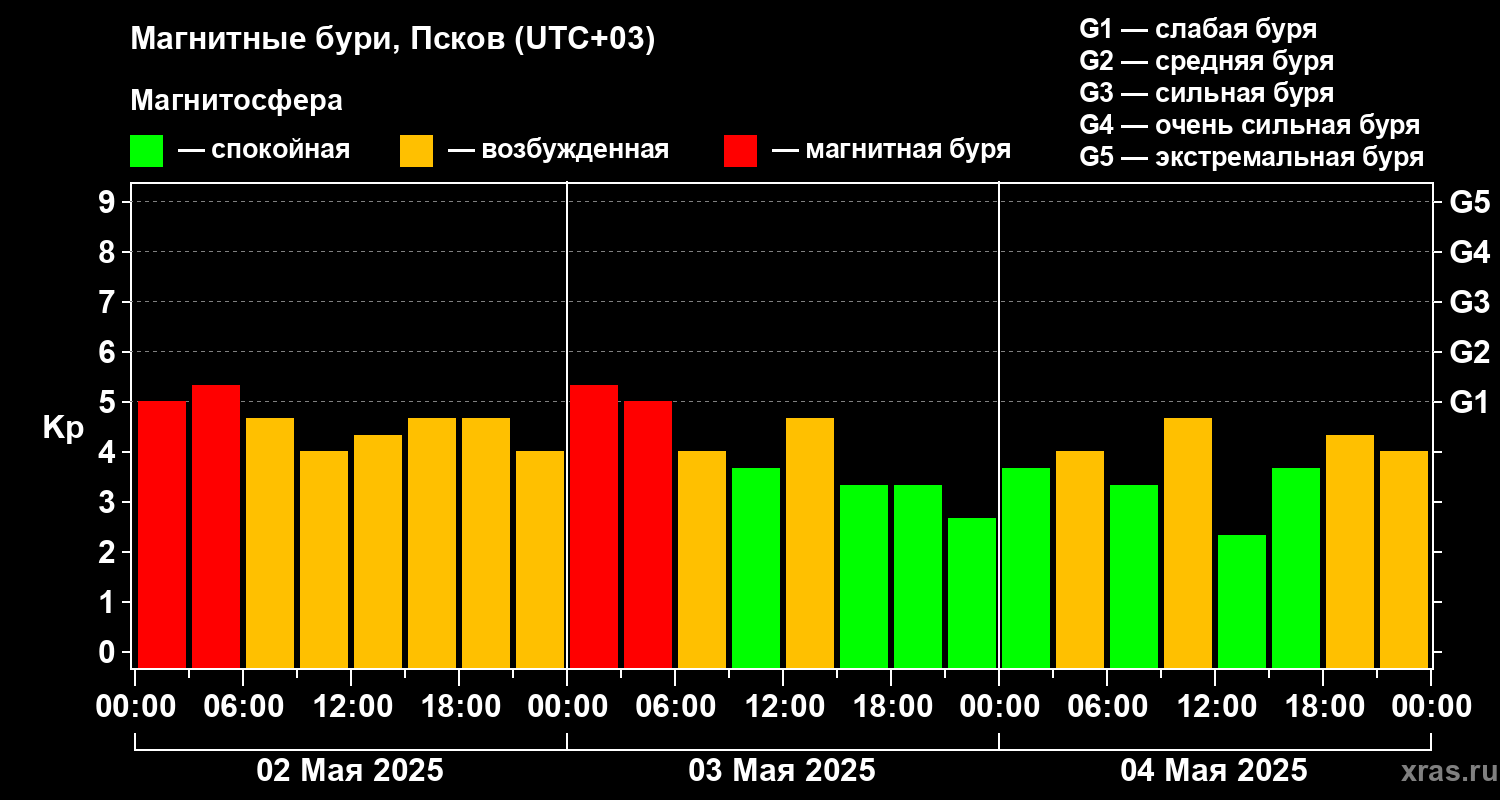
Task: Click the Магнитосфера legend heading
Action: click(236, 100)
